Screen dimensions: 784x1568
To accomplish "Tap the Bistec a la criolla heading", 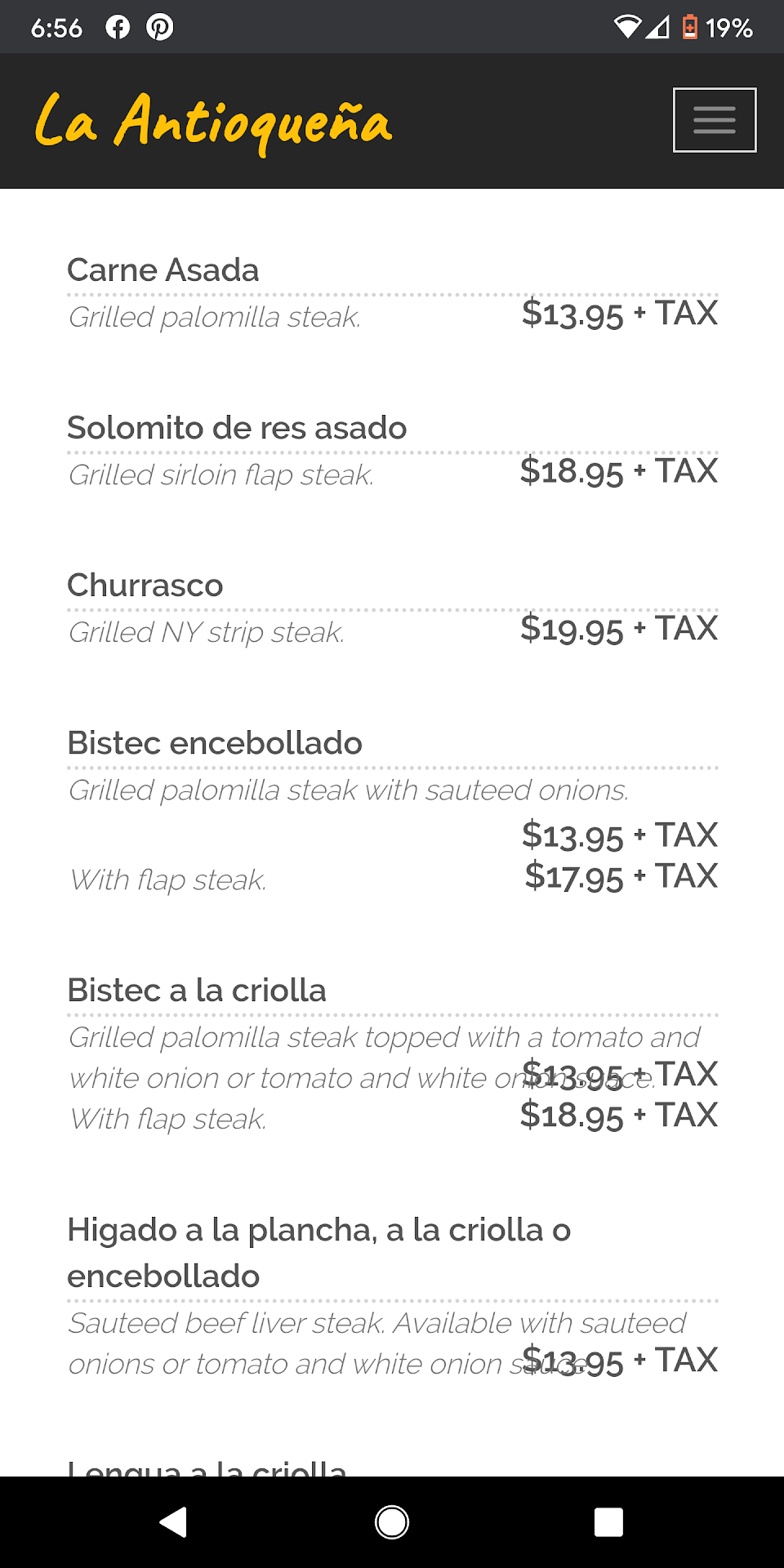I will point(197,991).
